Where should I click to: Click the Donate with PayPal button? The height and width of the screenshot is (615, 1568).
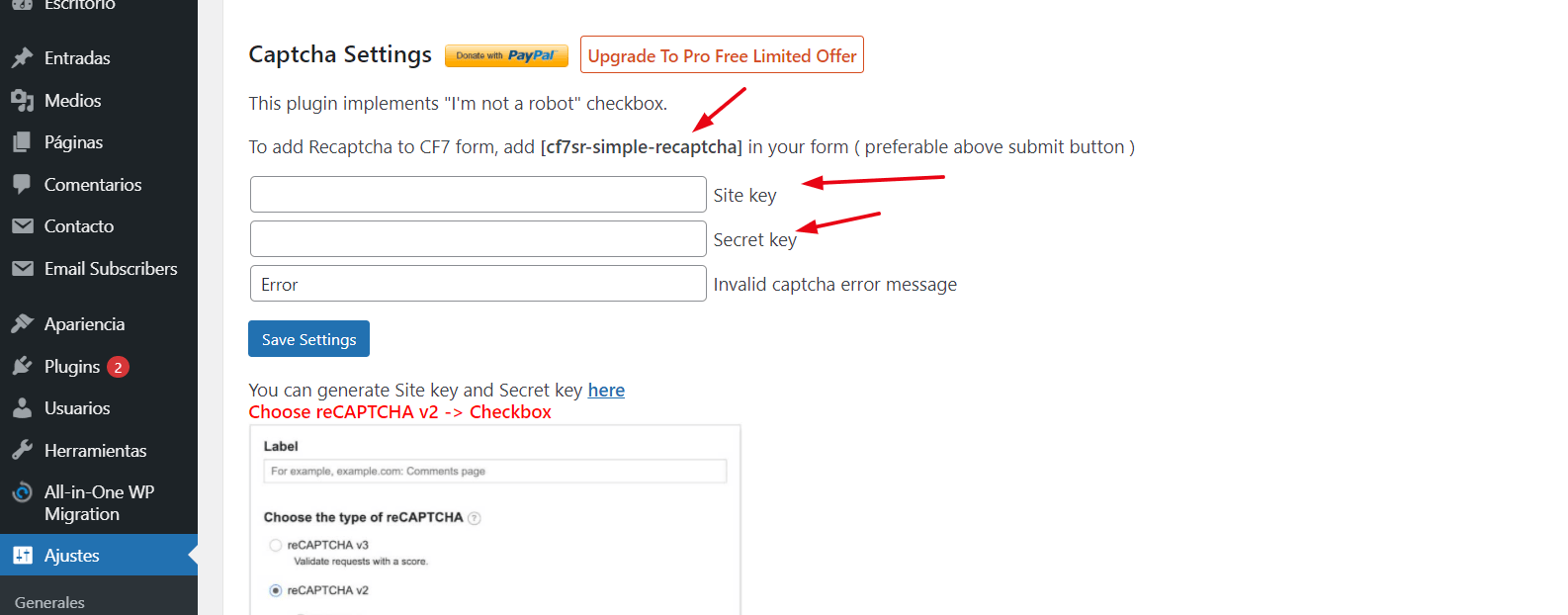point(506,56)
